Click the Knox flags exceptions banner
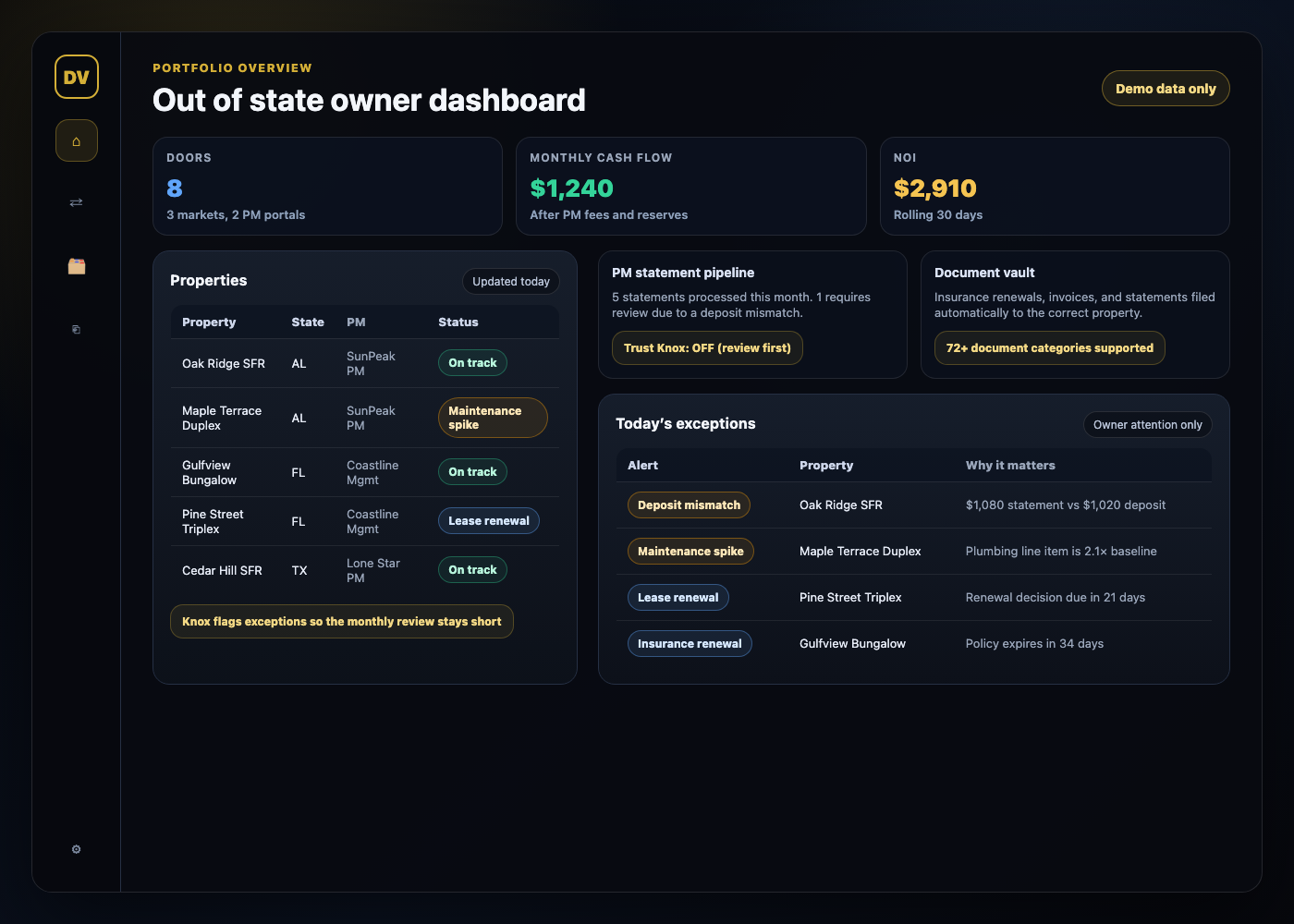Viewport: 1294px width, 924px height. pos(342,622)
